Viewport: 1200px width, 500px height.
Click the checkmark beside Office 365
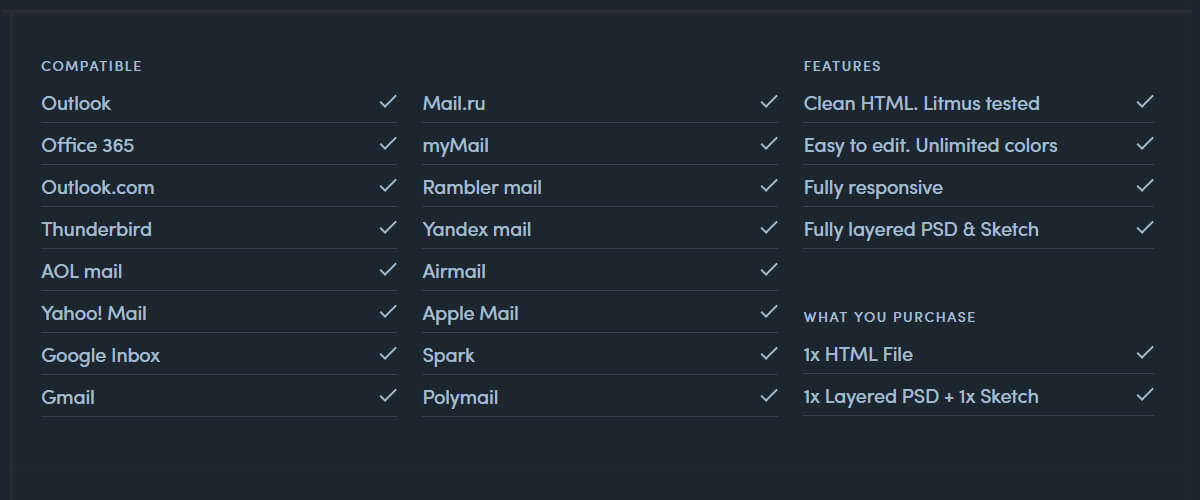coord(387,144)
